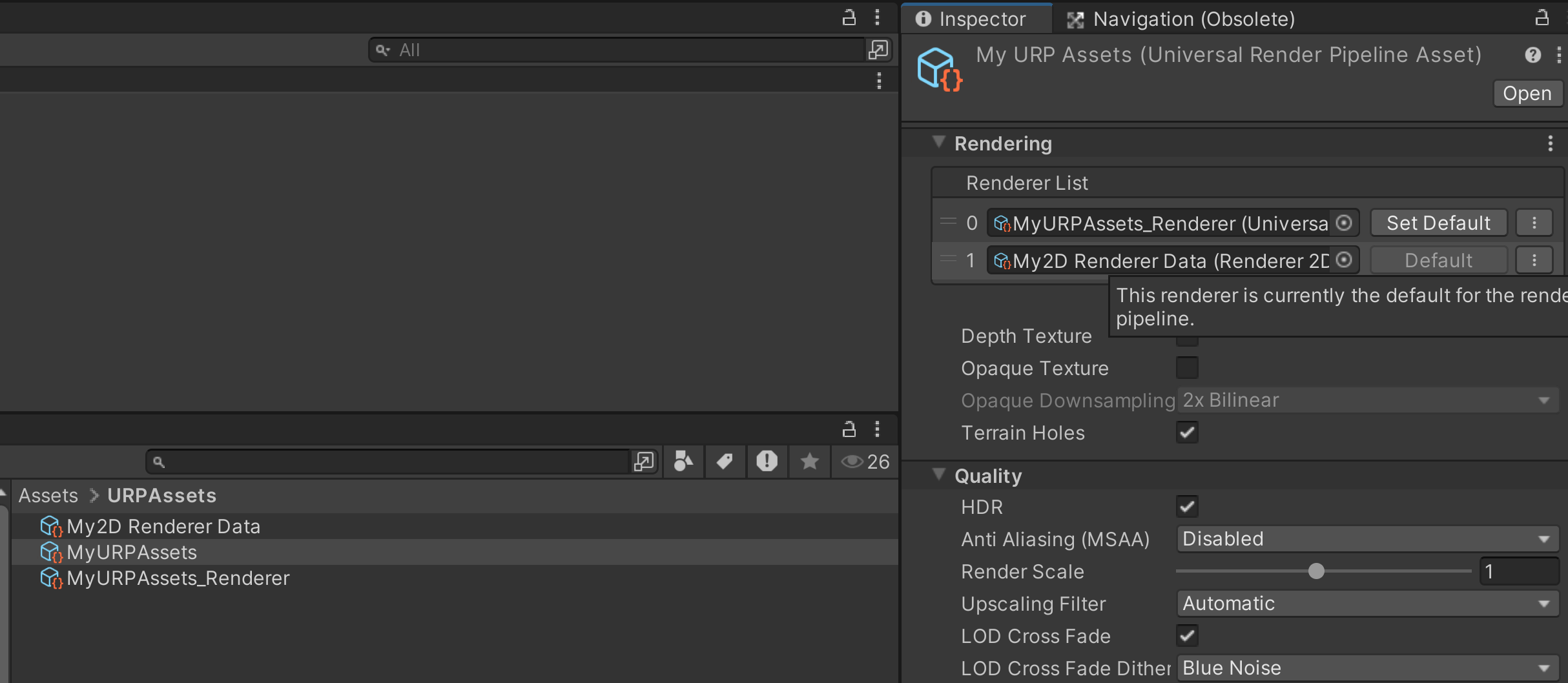Open object picker for MyURPAssets_Renderer field
Image resolution: width=1568 pixels, height=683 pixels.
click(1344, 223)
